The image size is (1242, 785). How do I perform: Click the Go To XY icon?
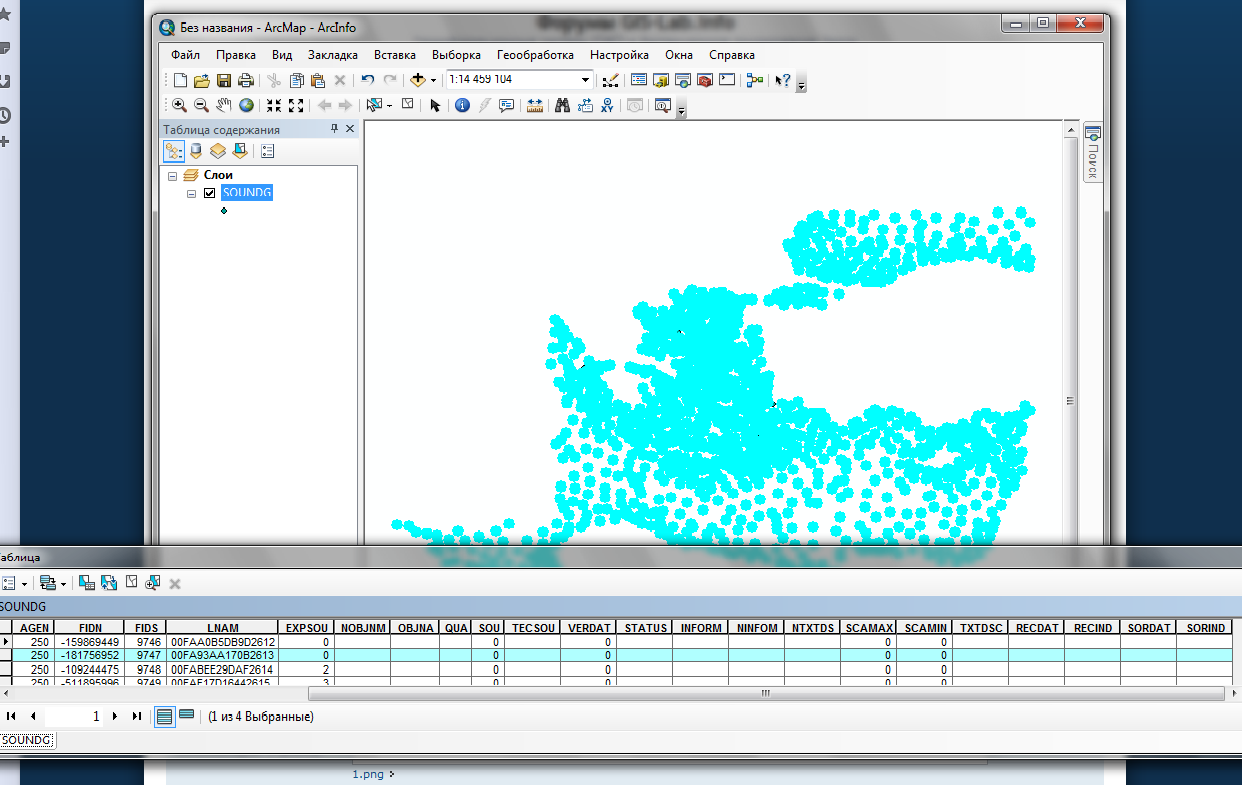[x=607, y=105]
